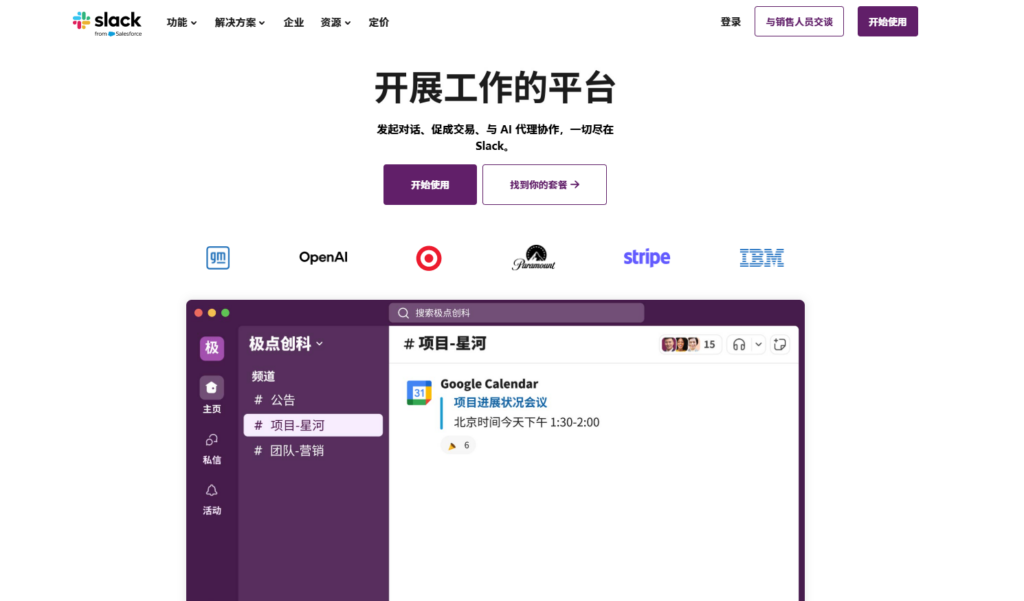Start a huddle with the headphones icon
The width and height of the screenshot is (1024, 601).
click(x=737, y=344)
